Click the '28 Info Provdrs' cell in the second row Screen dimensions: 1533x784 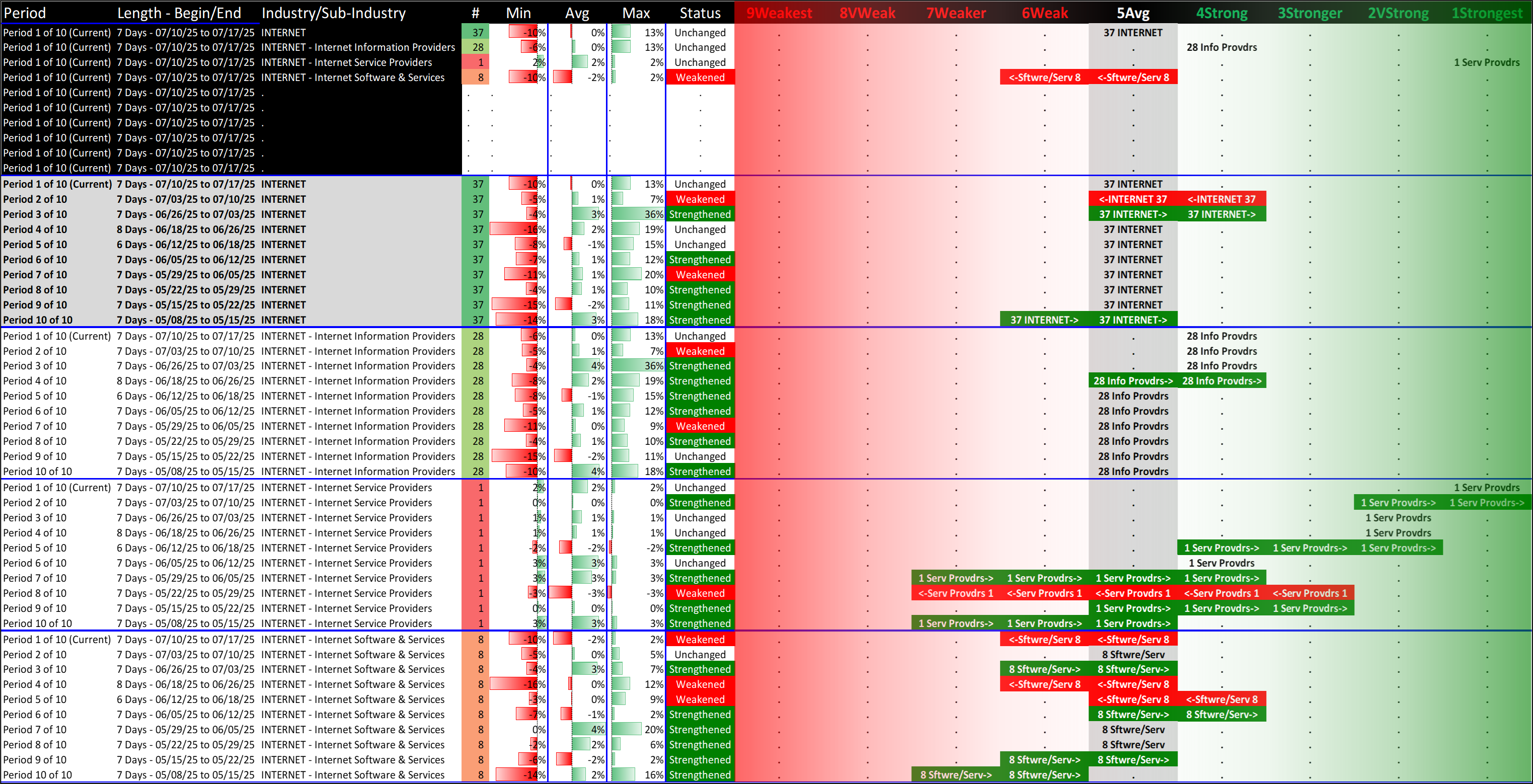[x=1221, y=48]
